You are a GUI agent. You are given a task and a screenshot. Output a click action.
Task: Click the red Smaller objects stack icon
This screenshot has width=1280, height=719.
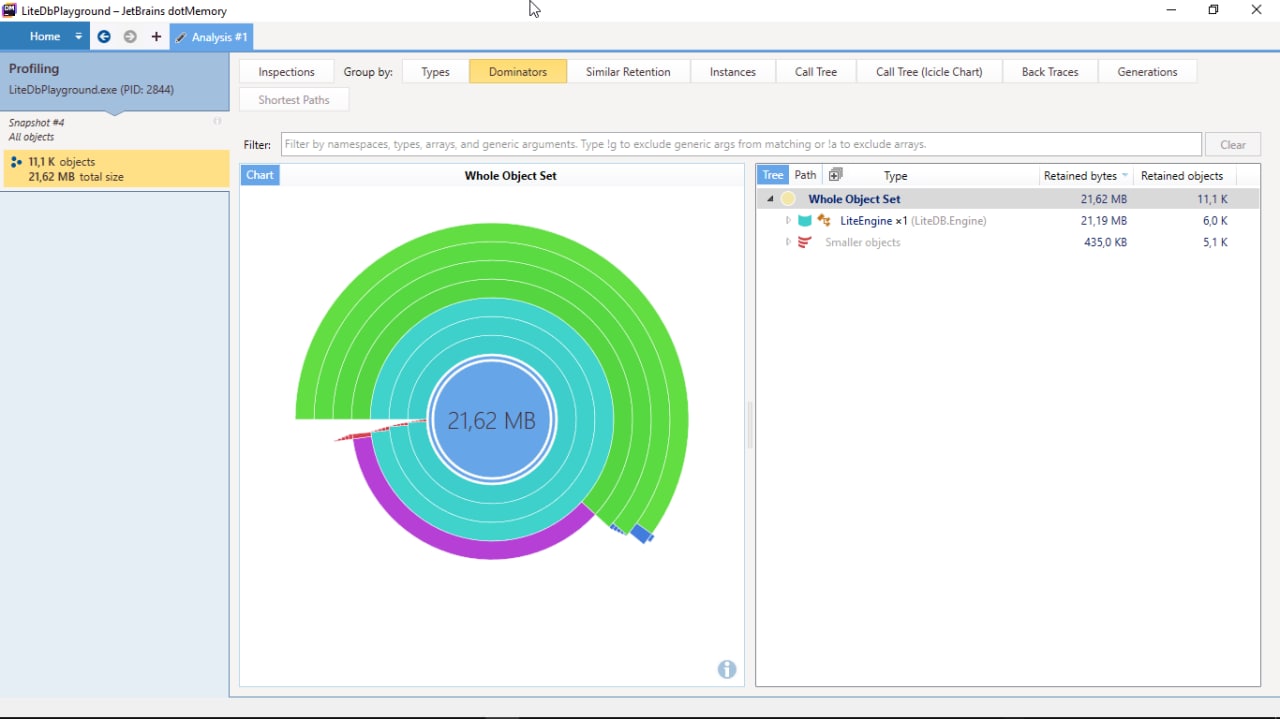pos(805,243)
